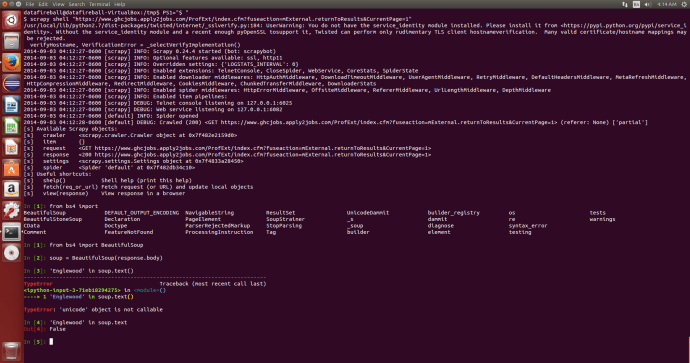The height and width of the screenshot is (363, 690).
Task: Click the fetch(req_or_url) shortcut line
Action: coord(139,187)
